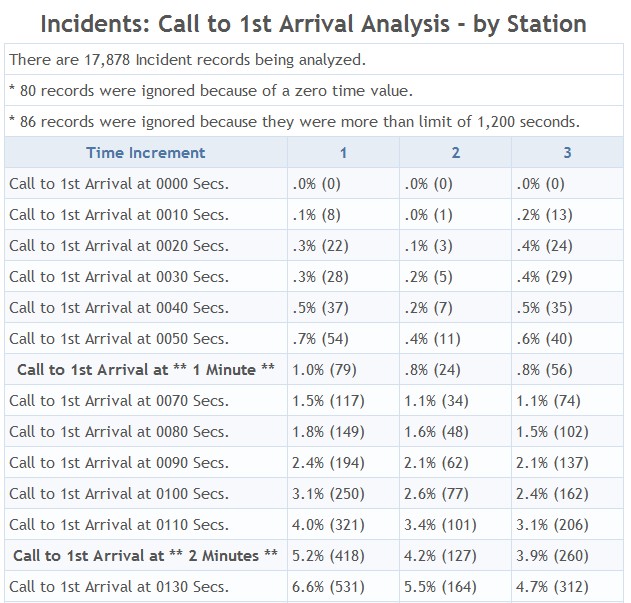Image resolution: width=631 pixels, height=603 pixels.
Task: Click the Time Increment column header
Action: point(146,153)
